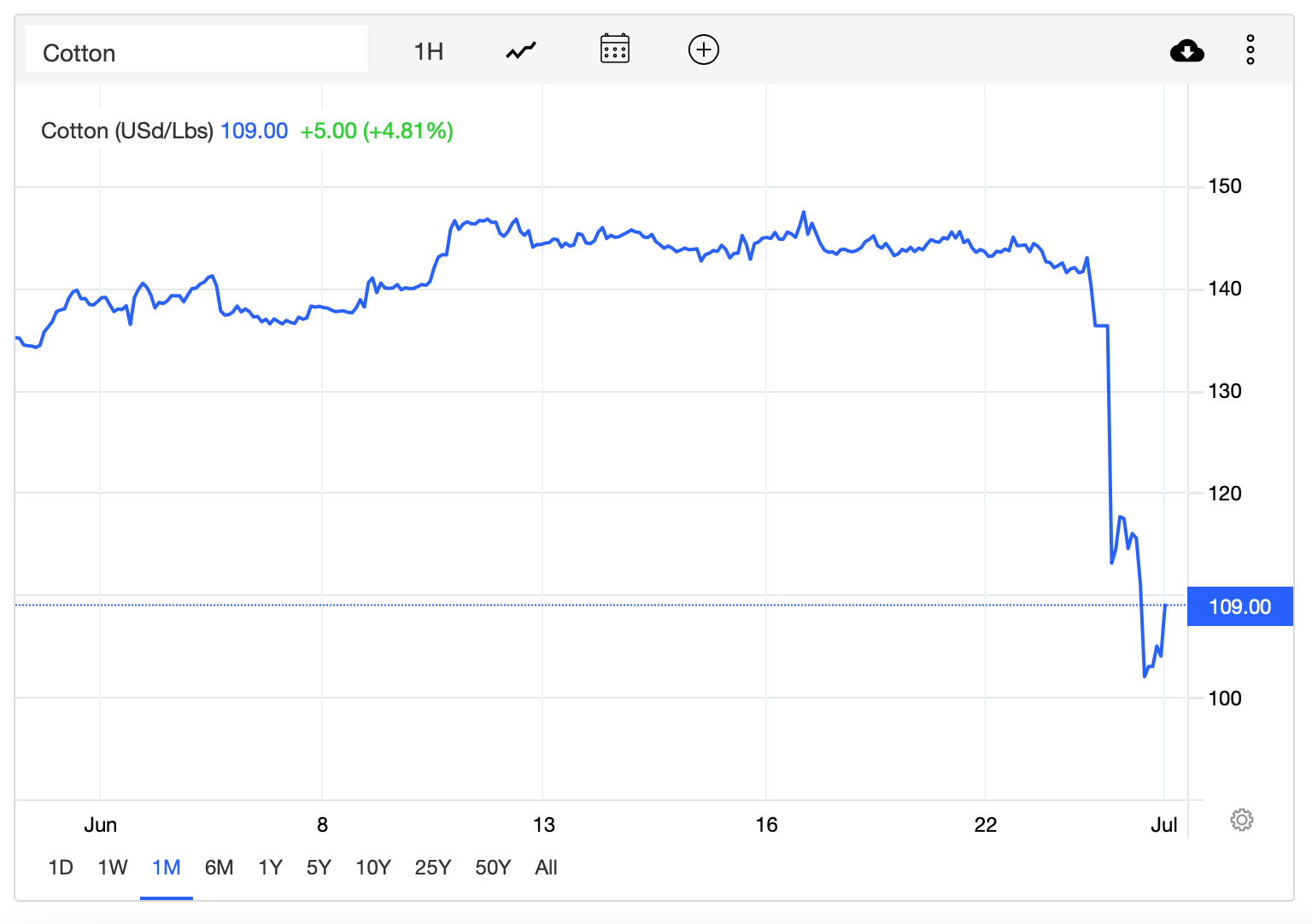Select the 25Y time range
This screenshot has height=924, width=1312.
coord(433,868)
